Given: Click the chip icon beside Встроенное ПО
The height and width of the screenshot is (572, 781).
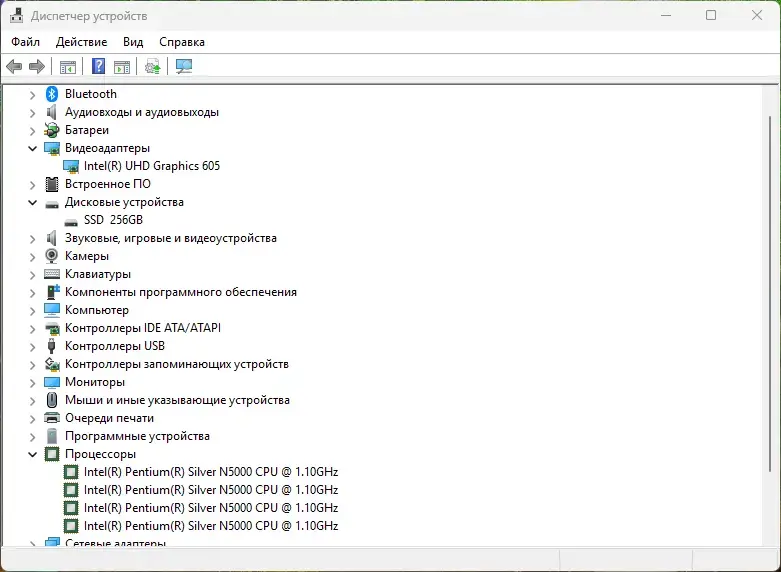Looking at the screenshot, I should click(x=52, y=184).
